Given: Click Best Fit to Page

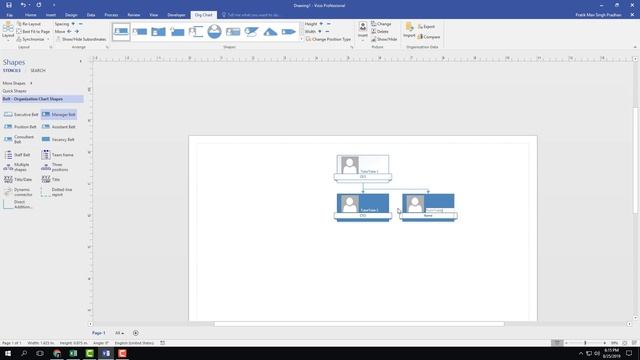Looking at the screenshot, I should 33,31.
